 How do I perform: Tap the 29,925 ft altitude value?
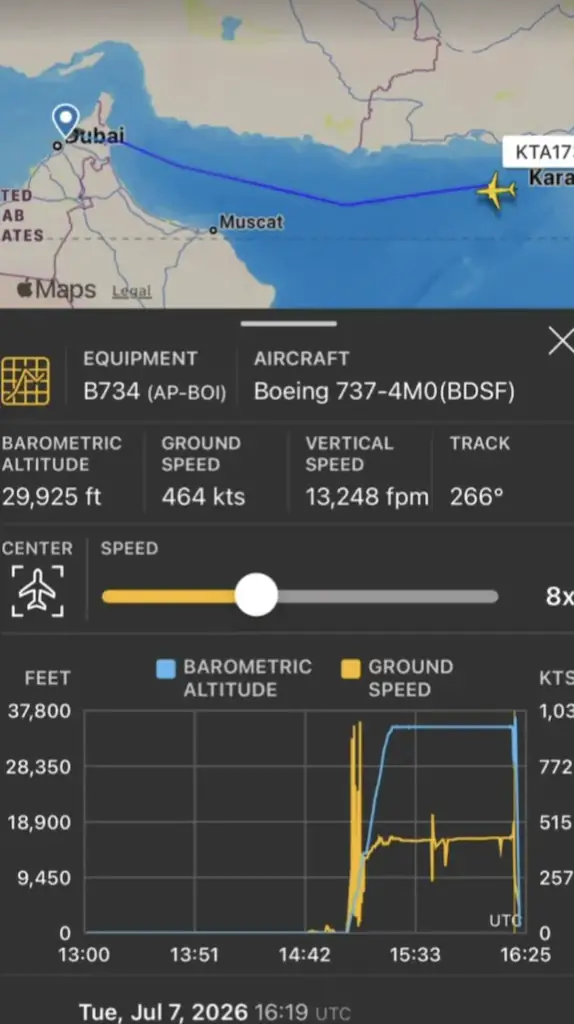click(52, 497)
